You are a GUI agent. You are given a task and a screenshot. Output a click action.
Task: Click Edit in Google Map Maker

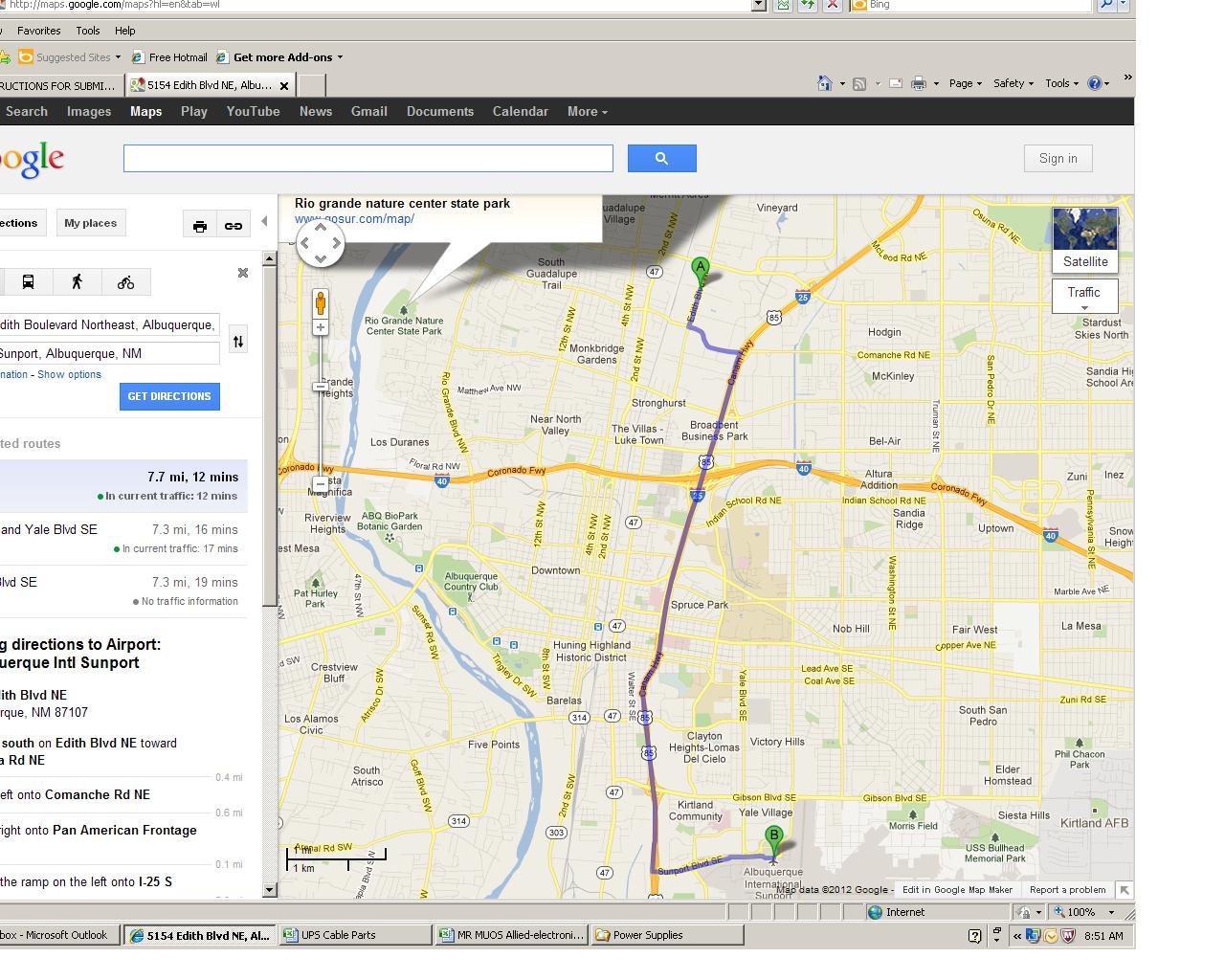pos(957,890)
